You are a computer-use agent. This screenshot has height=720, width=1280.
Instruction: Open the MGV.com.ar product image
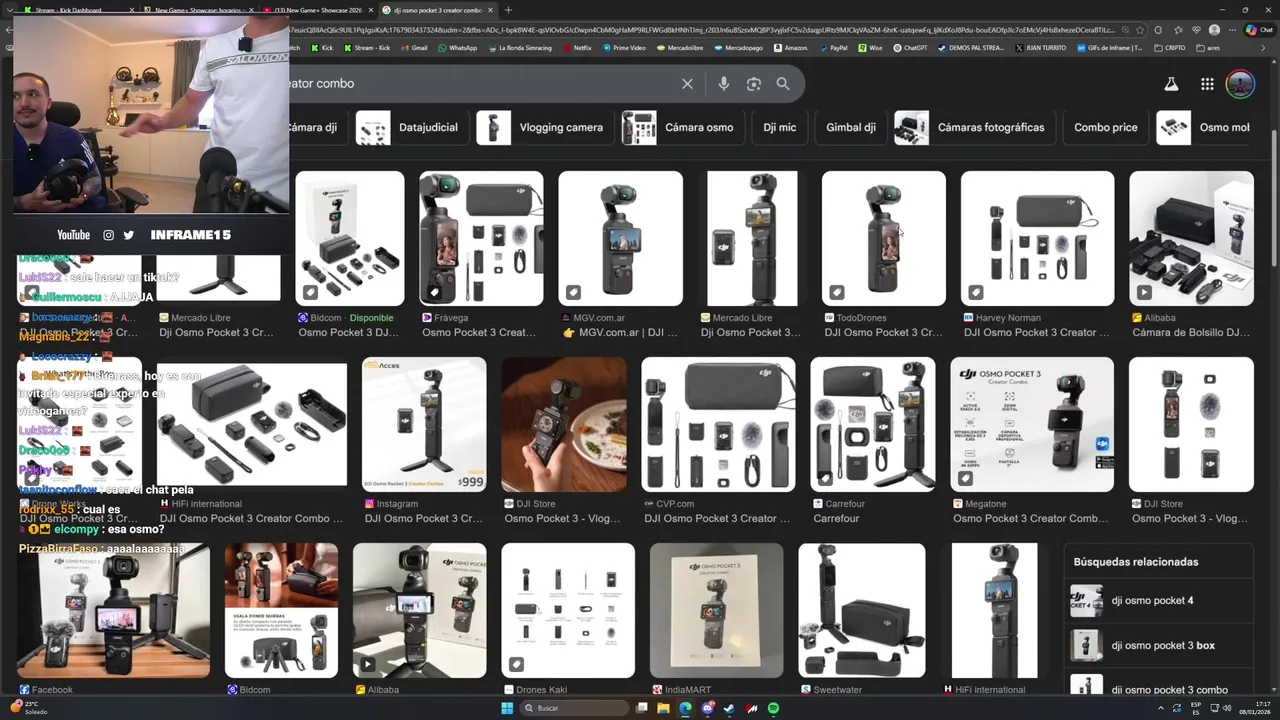pyautogui.click(x=620, y=238)
